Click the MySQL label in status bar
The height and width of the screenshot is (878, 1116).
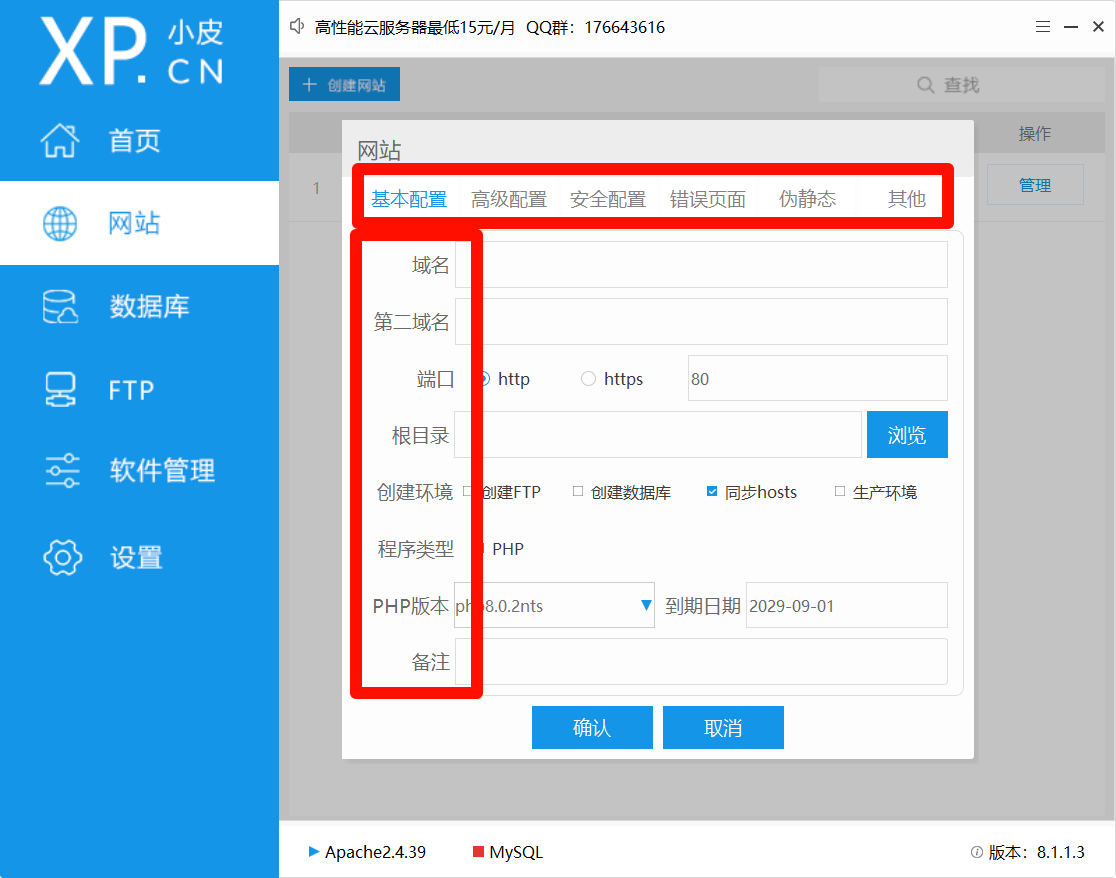pos(516,852)
